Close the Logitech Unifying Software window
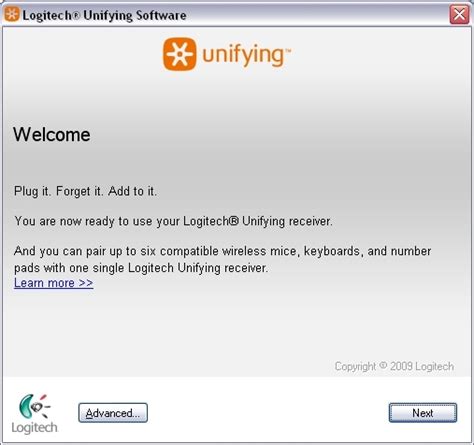This screenshot has height=445, width=474. click(459, 15)
